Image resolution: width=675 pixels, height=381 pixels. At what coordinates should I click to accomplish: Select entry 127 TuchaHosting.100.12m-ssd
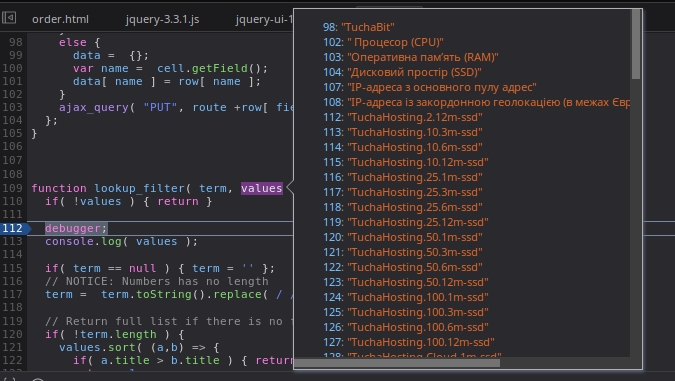point(409,342)
